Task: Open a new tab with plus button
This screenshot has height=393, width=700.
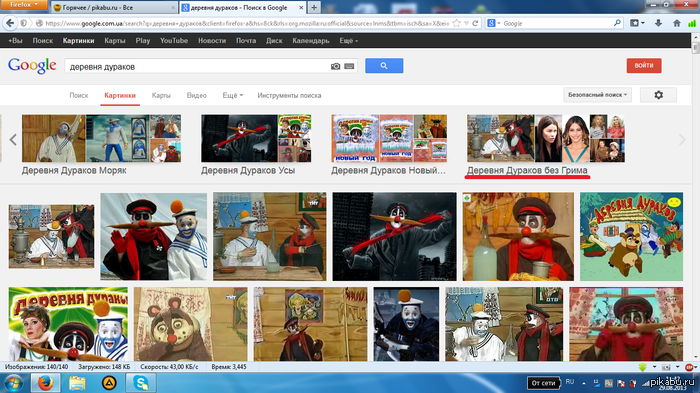Action: (314, 8)
